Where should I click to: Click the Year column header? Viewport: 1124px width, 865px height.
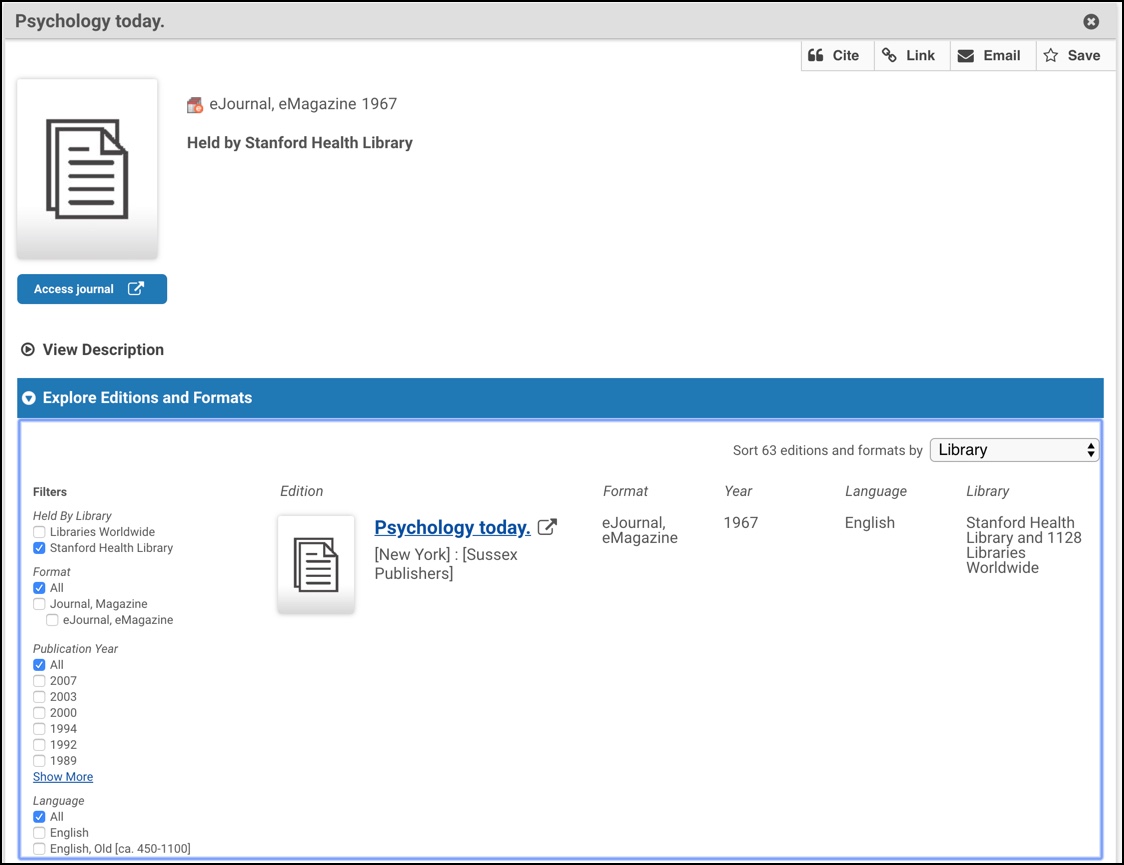[738, 491]
